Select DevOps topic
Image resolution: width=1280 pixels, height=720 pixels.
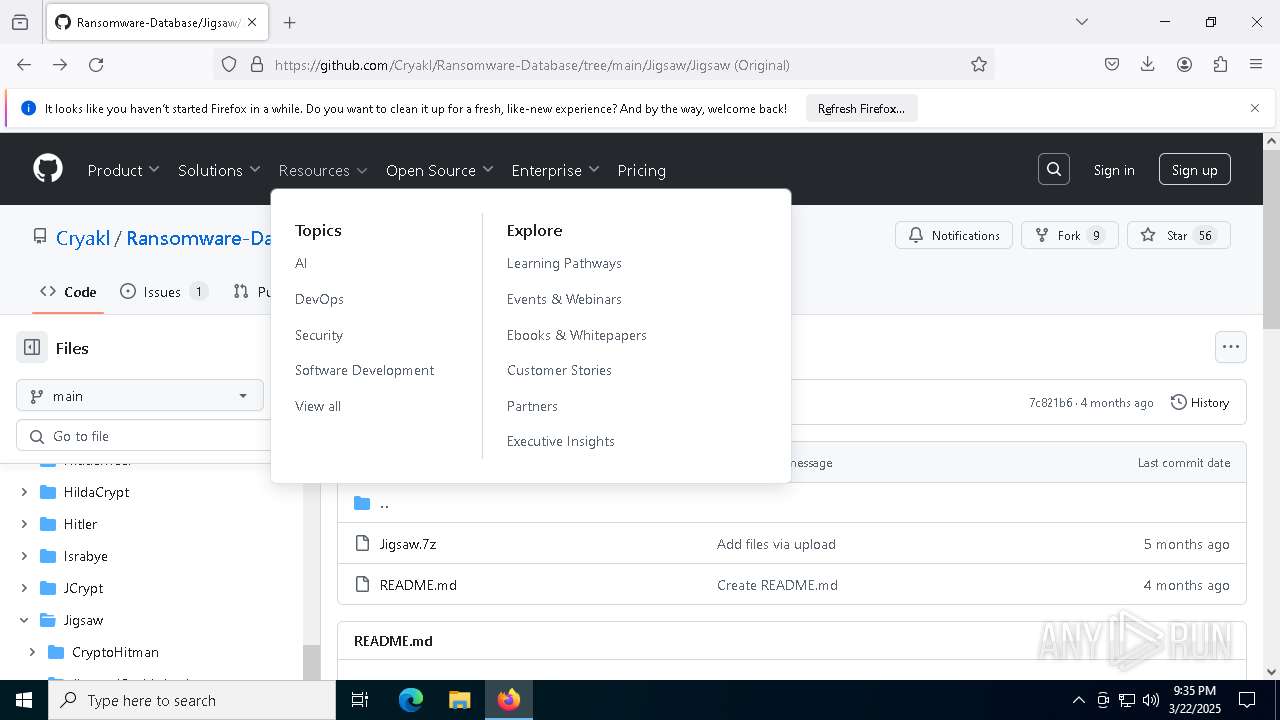pyautogui.click(x=319, y=299)
